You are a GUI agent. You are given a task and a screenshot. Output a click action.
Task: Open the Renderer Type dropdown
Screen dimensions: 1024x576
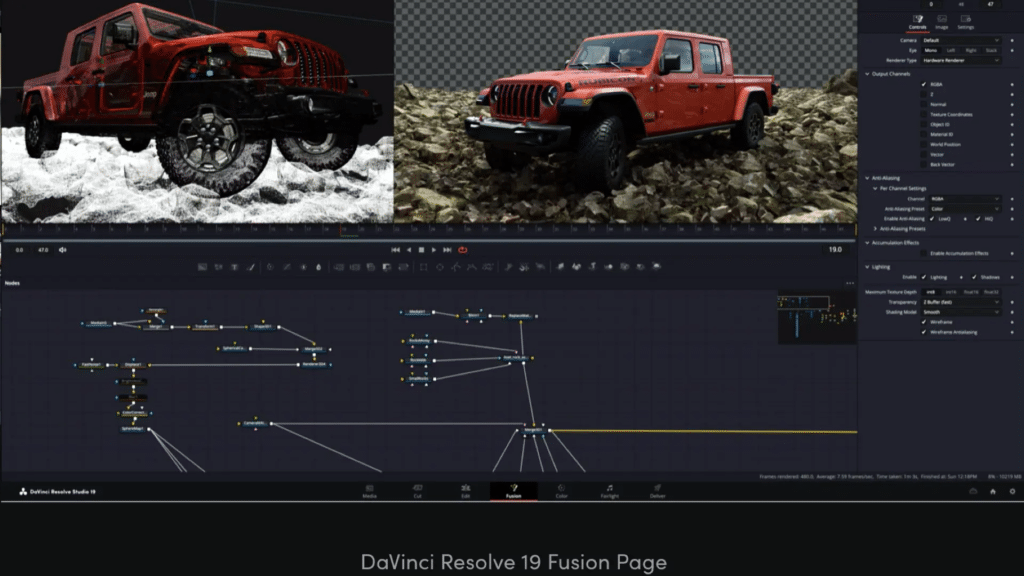(960, 60)
